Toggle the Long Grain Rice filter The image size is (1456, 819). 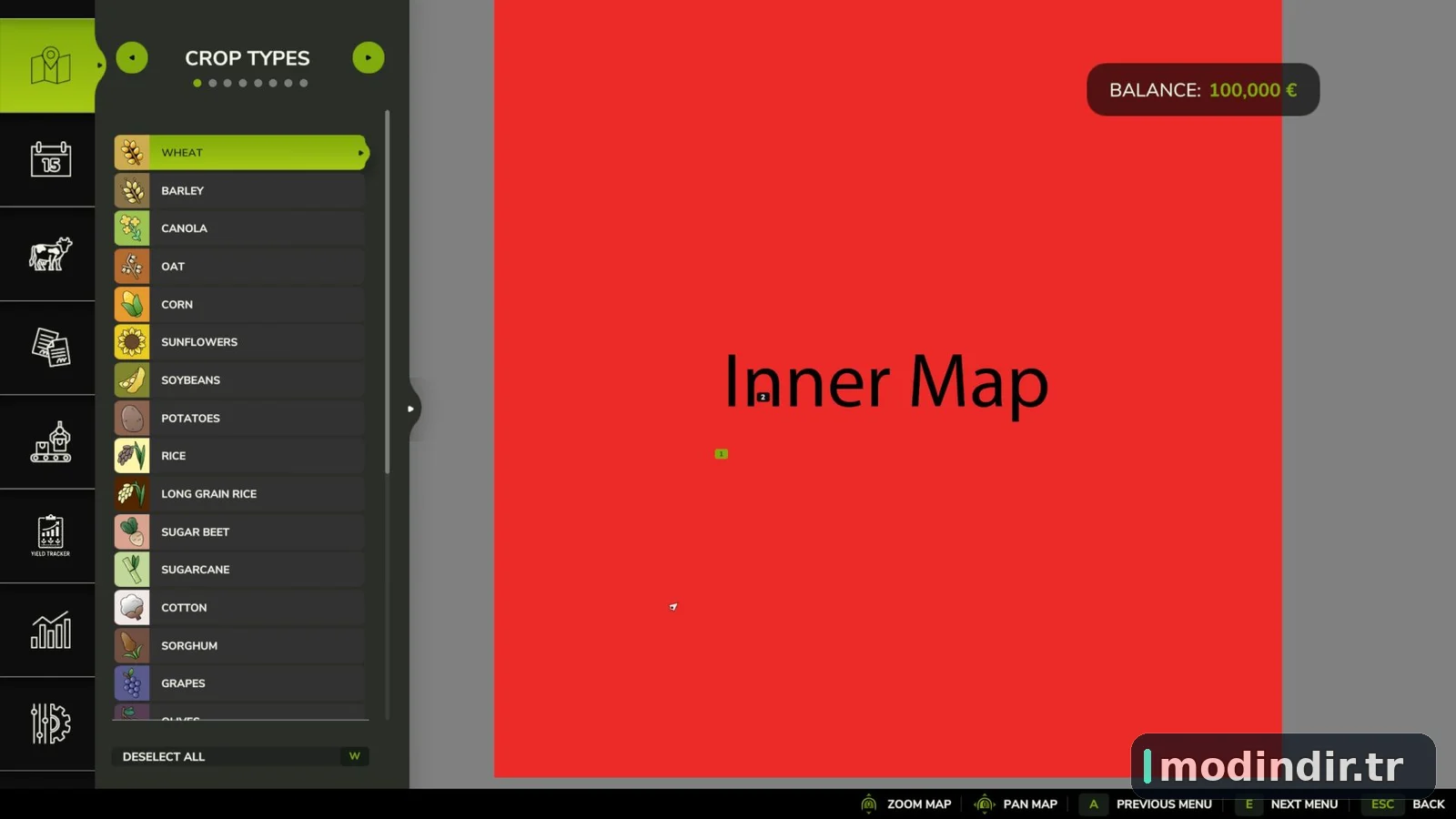coord(240,494)
